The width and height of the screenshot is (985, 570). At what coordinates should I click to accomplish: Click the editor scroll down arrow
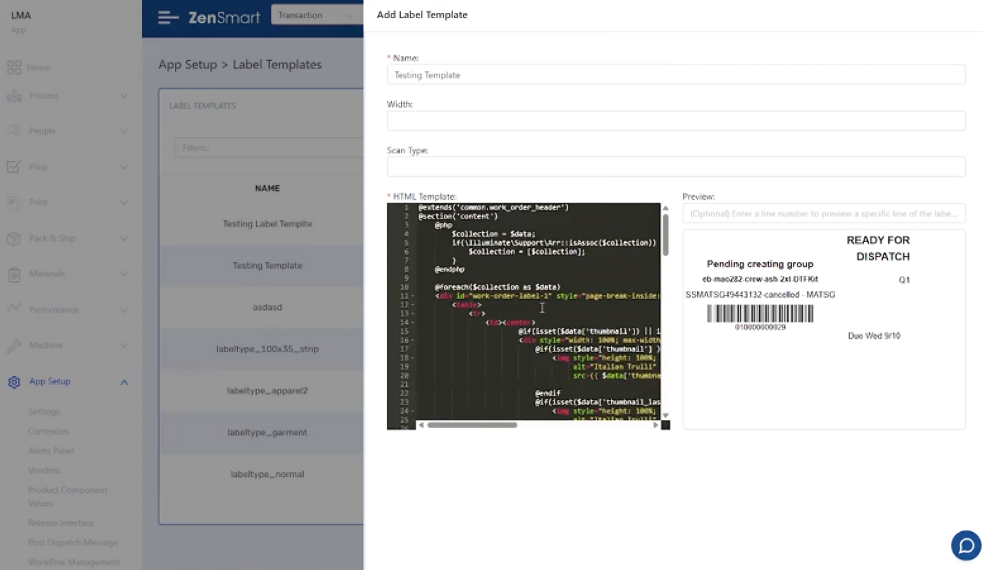coord(665,415)
